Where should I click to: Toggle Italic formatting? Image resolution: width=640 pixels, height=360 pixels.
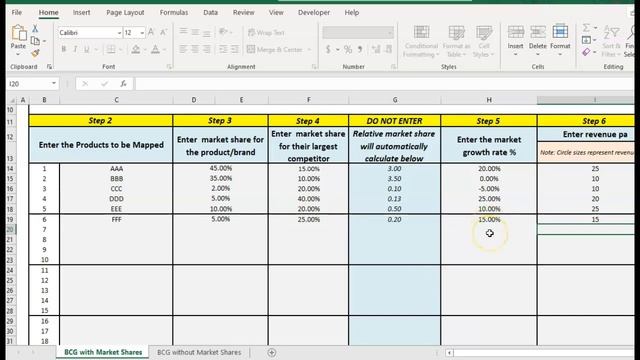75,50
